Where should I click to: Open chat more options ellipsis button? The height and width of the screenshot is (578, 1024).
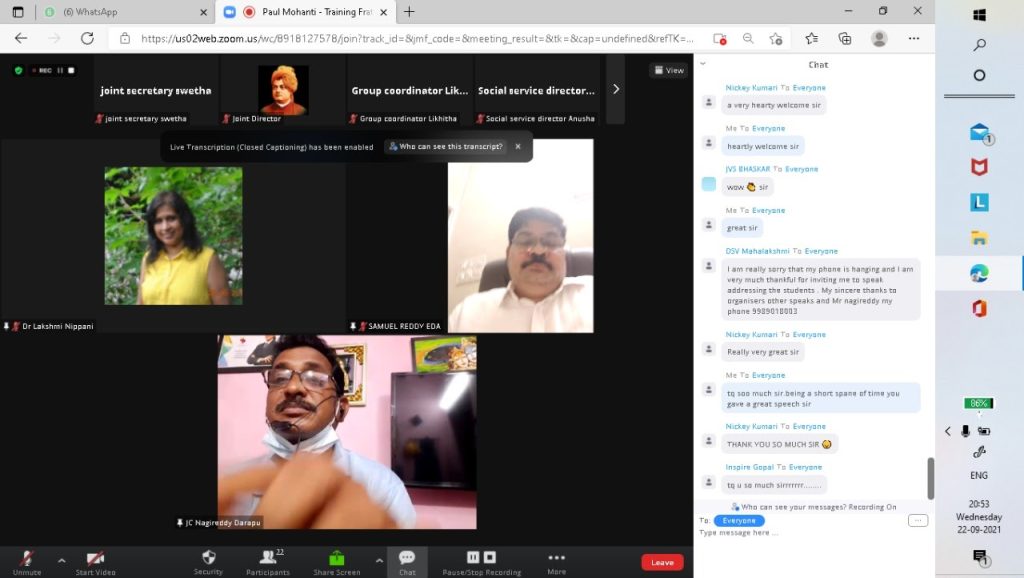917,520
